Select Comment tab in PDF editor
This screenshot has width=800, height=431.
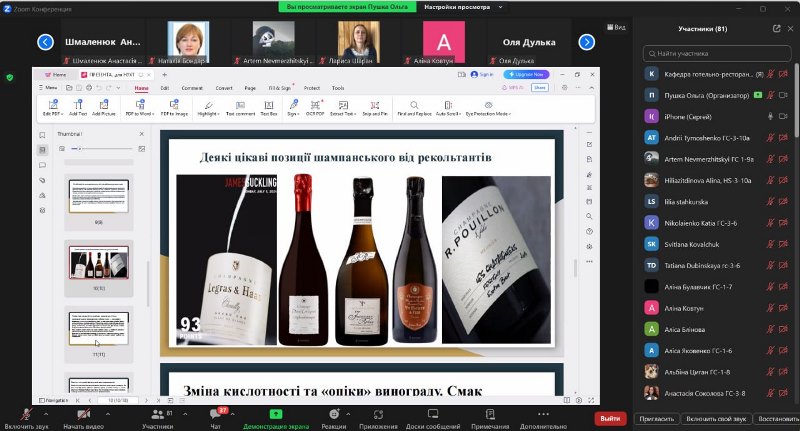pos(192,88)
